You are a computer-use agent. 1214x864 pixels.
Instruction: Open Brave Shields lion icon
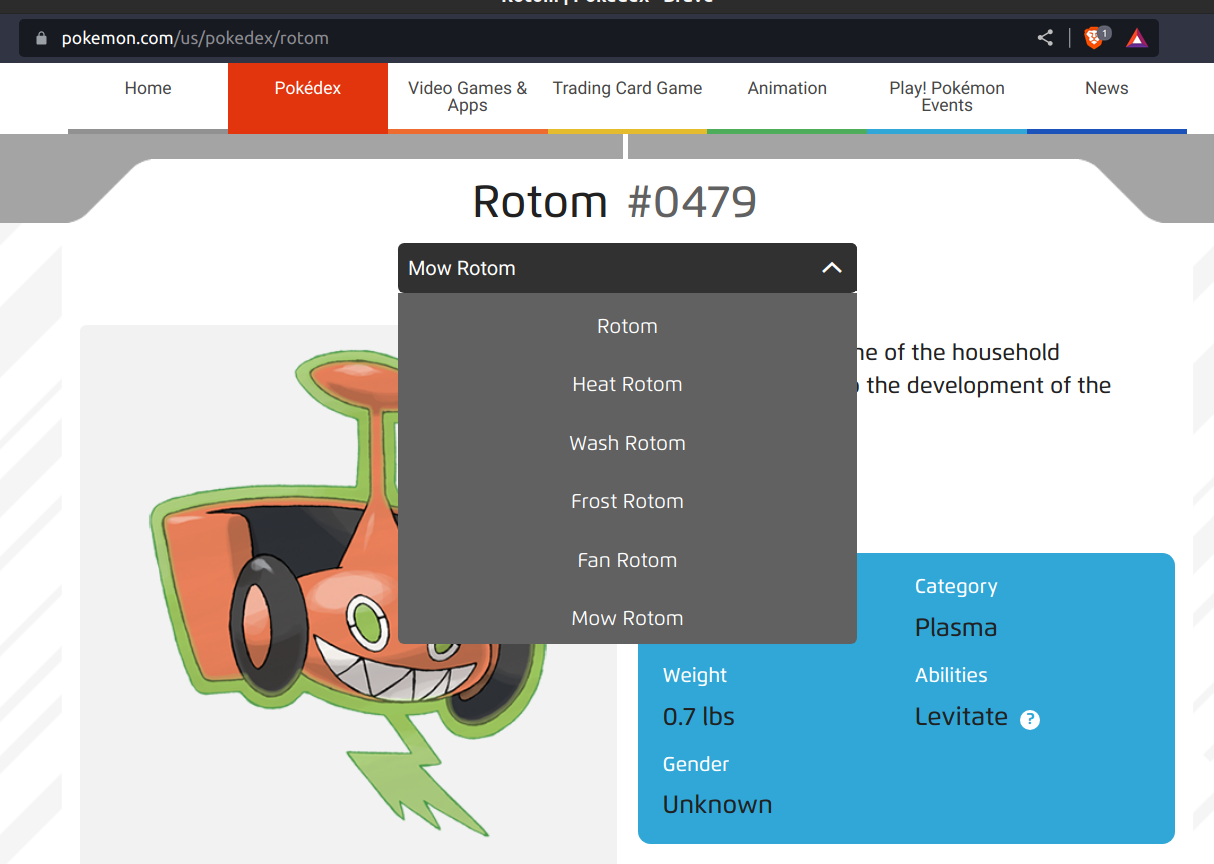pos(1094,38)
